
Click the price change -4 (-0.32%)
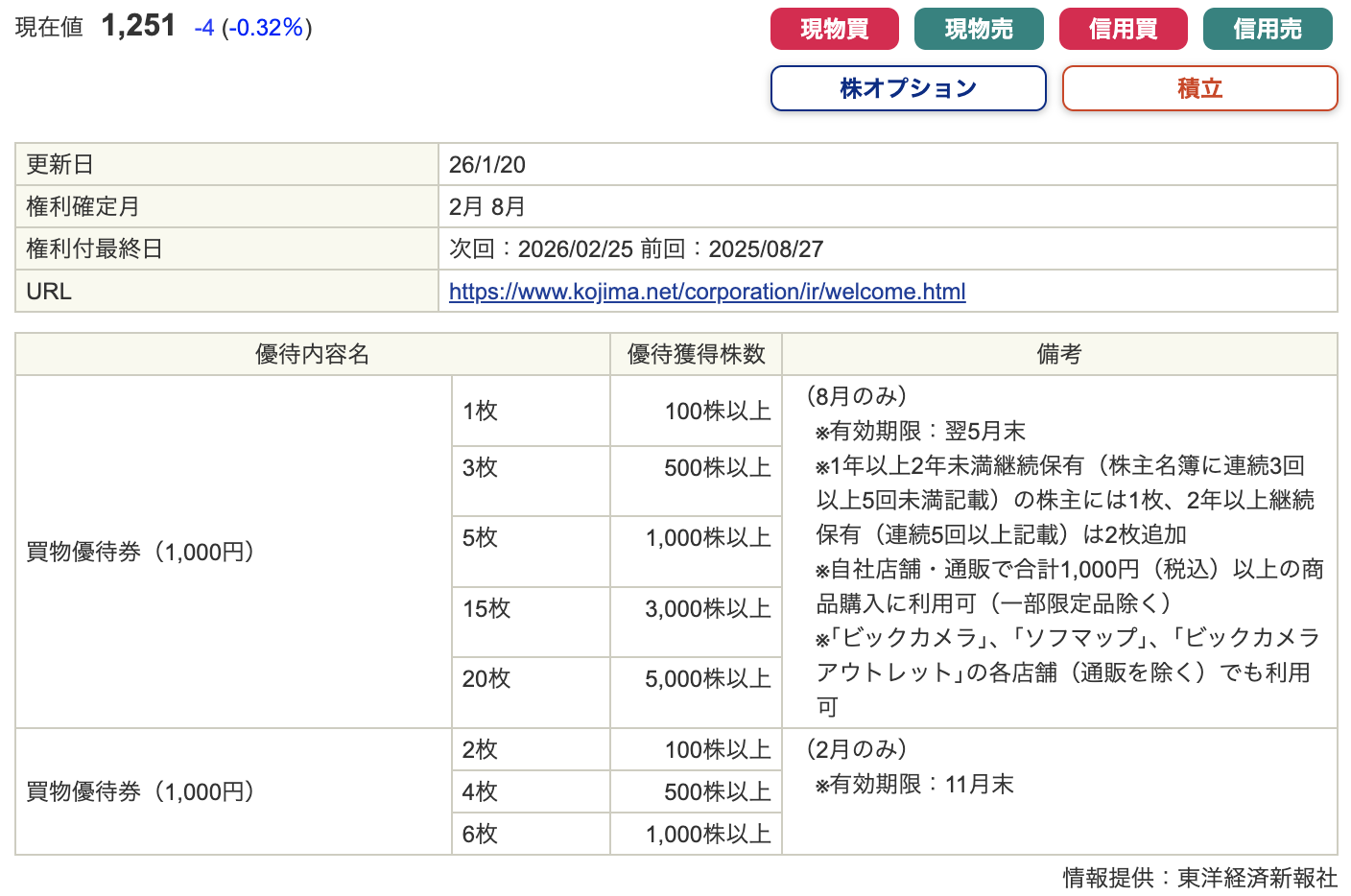(x=252, y=28)
